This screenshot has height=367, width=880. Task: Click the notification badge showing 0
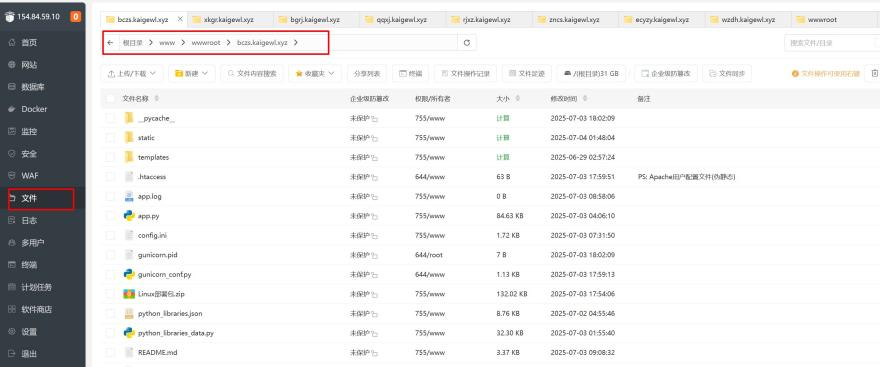point(75,17)
